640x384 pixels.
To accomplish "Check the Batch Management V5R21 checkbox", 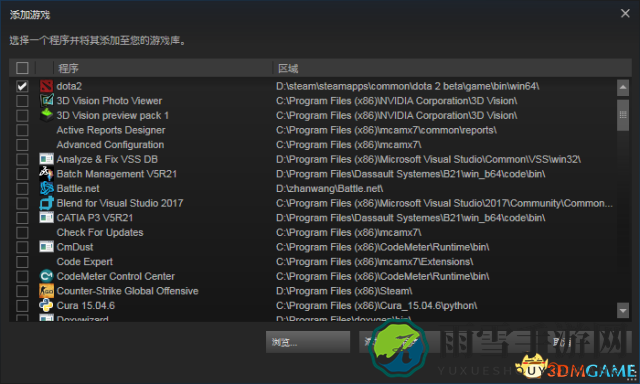I will [x=22, y=174].
